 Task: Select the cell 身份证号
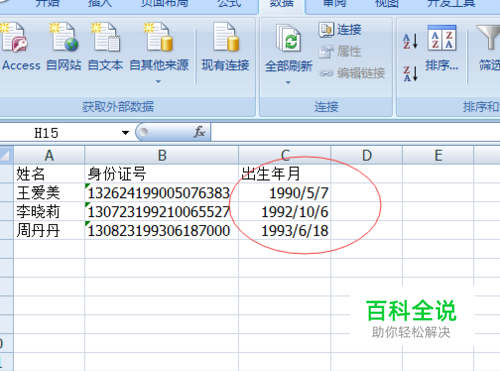point(162,174)
